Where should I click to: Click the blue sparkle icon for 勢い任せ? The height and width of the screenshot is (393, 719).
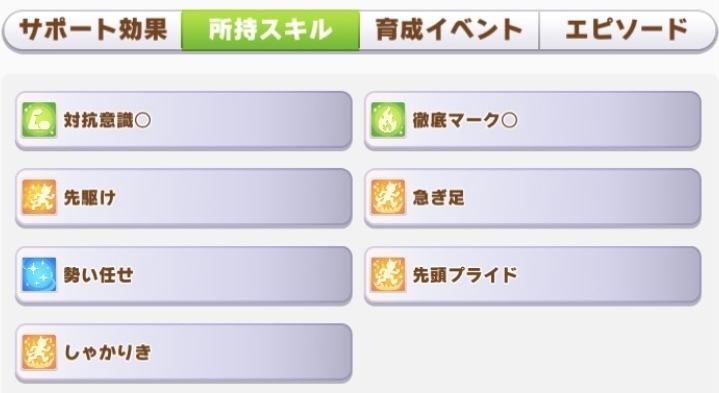[x=39, y=275]
